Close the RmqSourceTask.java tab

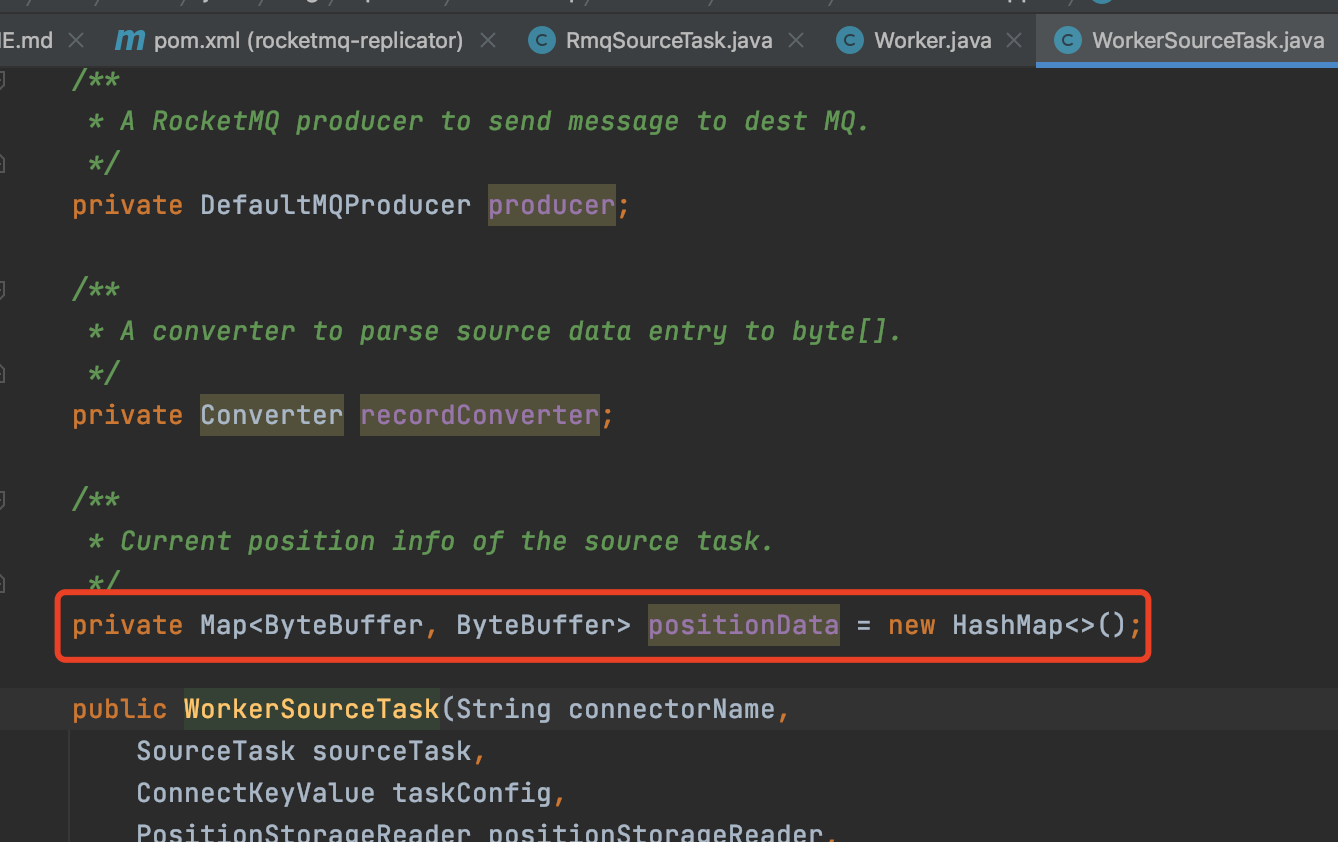point(796,41)
